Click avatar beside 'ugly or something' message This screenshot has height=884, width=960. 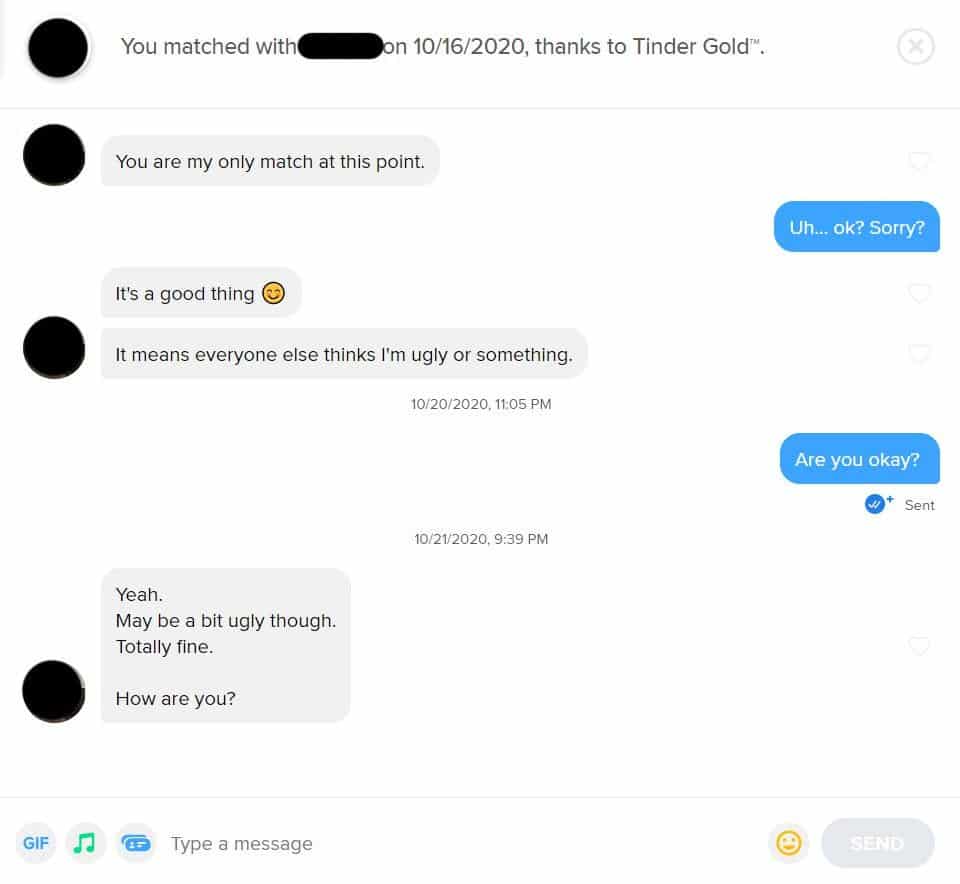pos(54,348)
